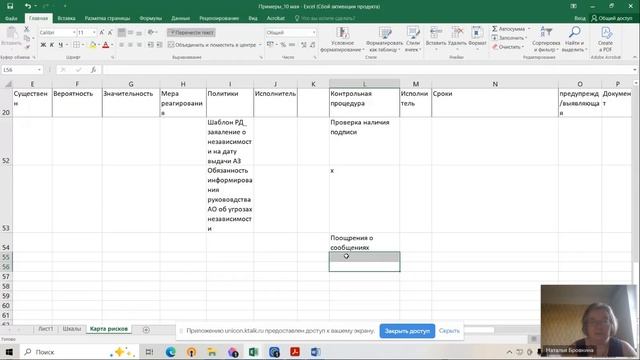The image size is (640, 360).
Task: Click the Windows Start button
Action: tap(9, 352)
